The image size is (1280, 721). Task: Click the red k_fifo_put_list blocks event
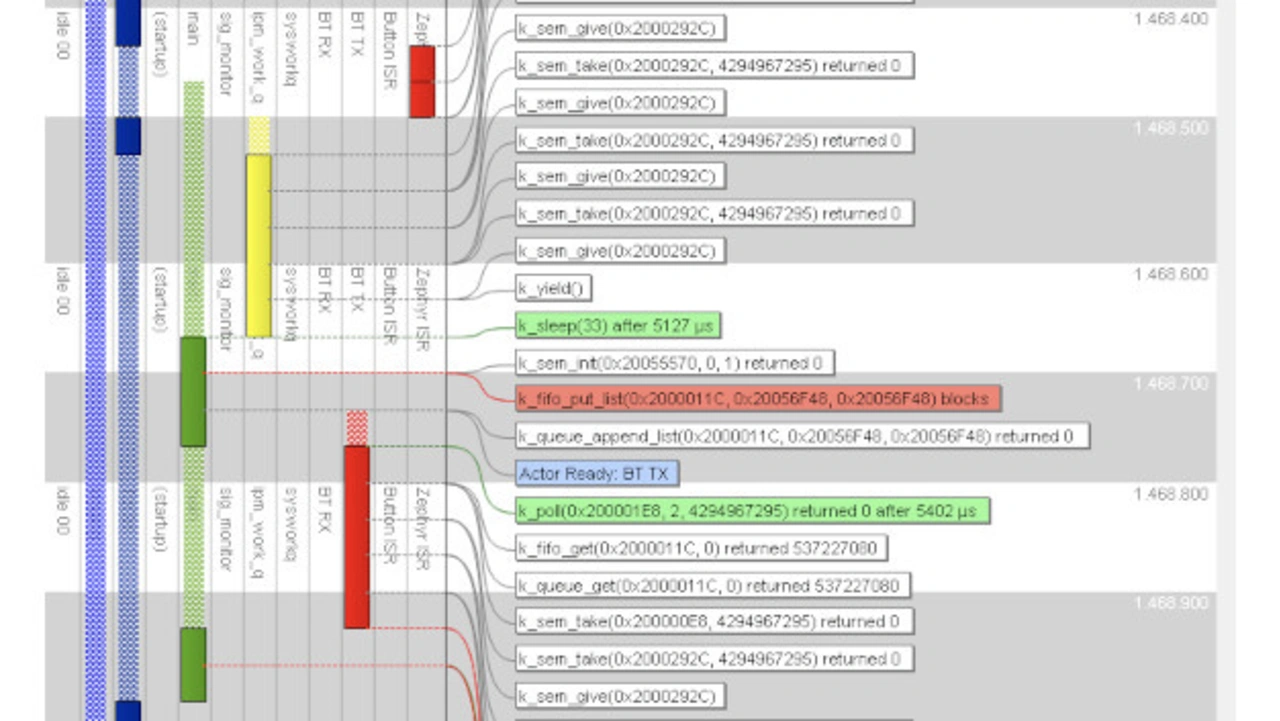click(x=757, y=399)
